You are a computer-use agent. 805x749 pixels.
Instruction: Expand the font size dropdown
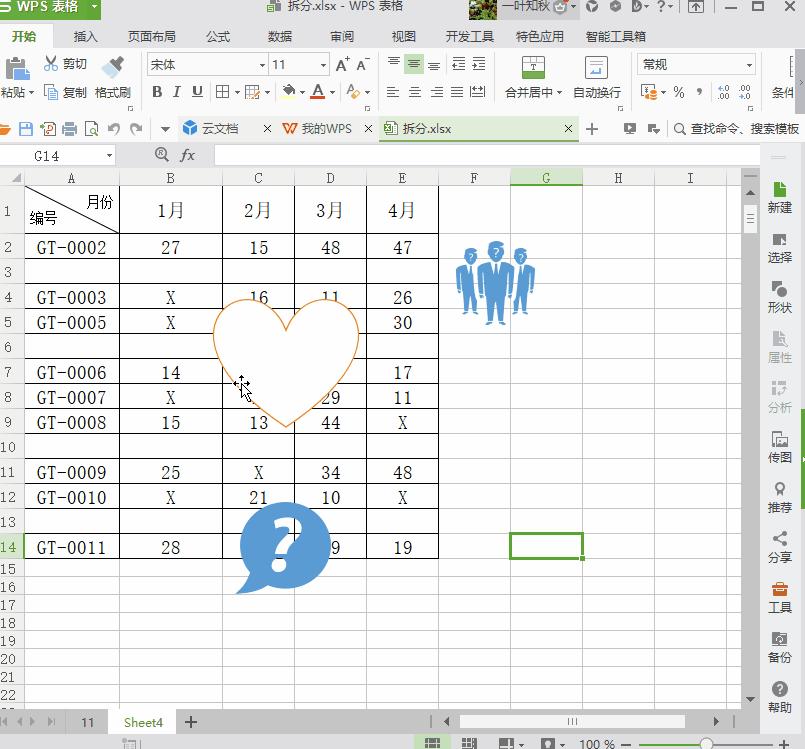tap(322, 64)
